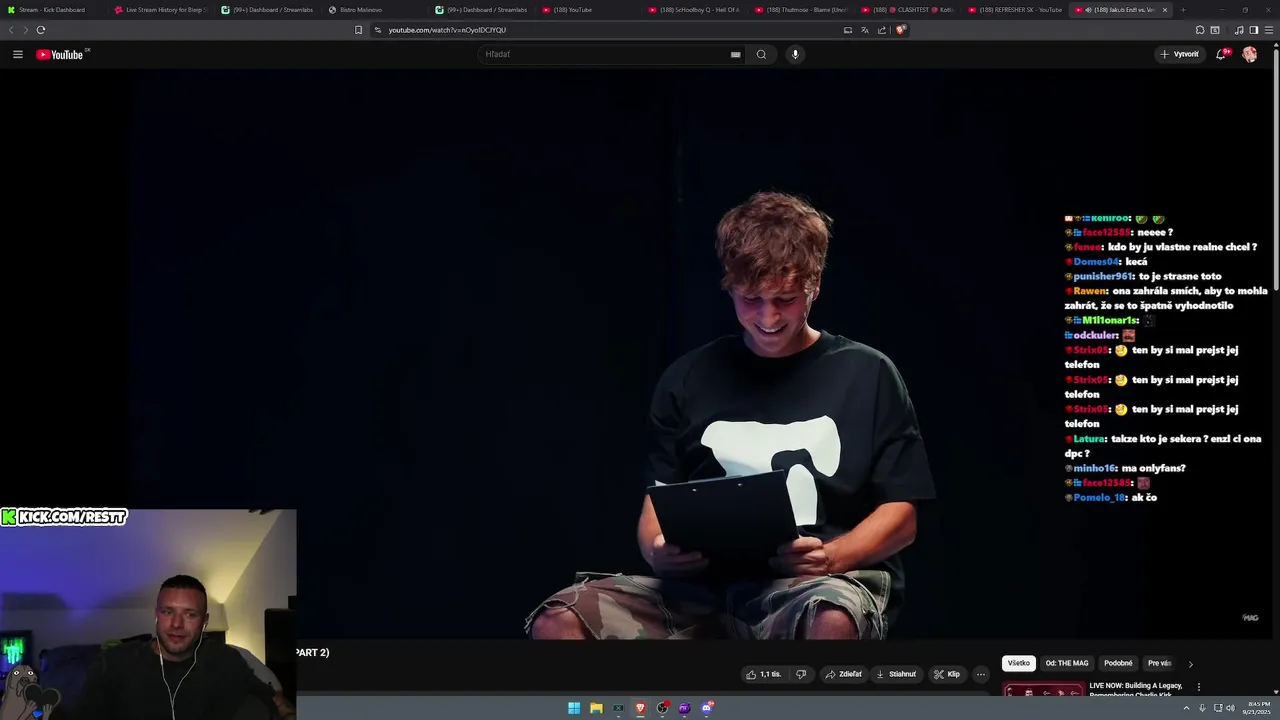This screenshot has width=1280, height=720.
Task: Open the OBS taskbar icon
Action: (663, 708)
